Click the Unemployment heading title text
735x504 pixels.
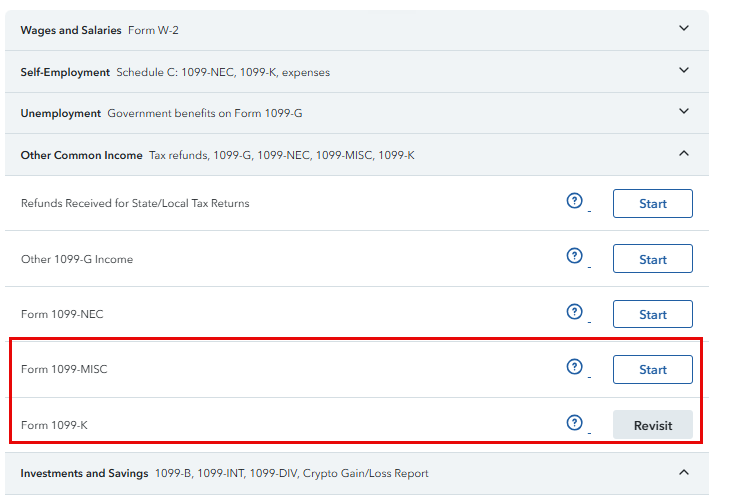click(60, 113)
